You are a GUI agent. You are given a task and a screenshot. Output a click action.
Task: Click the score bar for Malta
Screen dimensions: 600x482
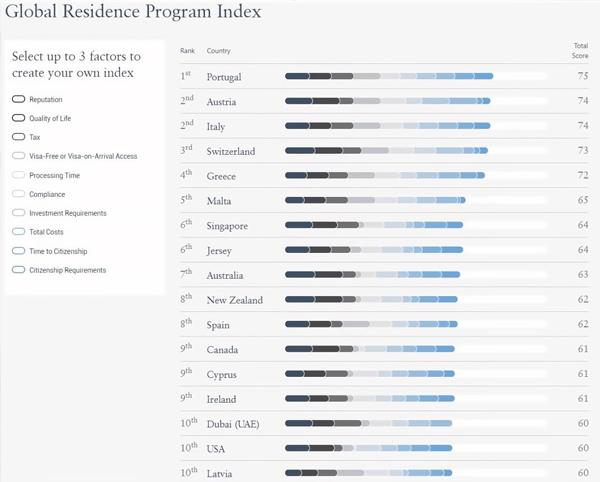pyautogui.click(x=377, y=200)
